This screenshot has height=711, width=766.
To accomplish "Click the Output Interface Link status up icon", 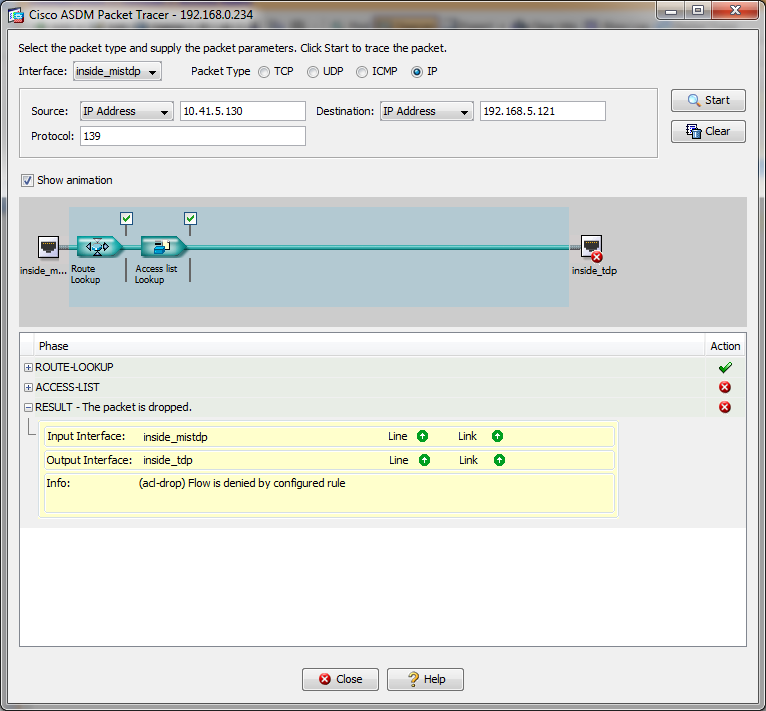I will 499,460.
